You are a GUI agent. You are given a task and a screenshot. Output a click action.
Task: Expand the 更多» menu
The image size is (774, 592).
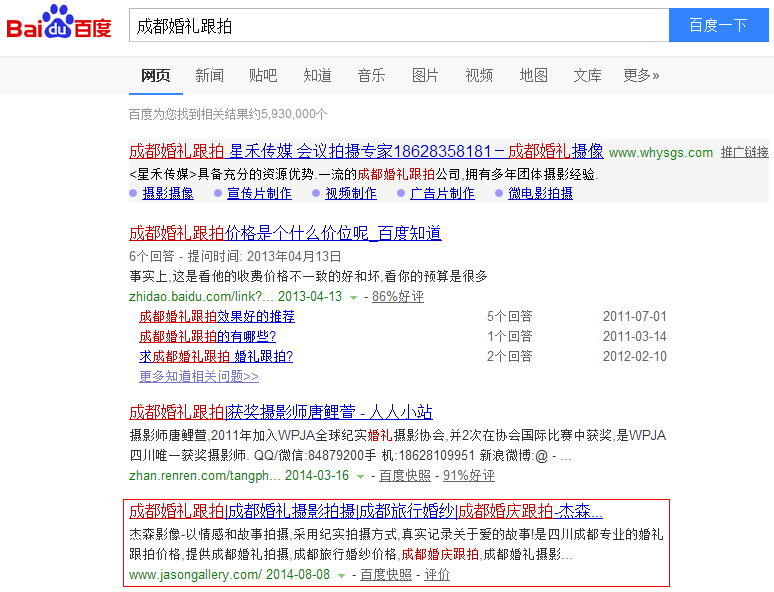tap(641, 76)
